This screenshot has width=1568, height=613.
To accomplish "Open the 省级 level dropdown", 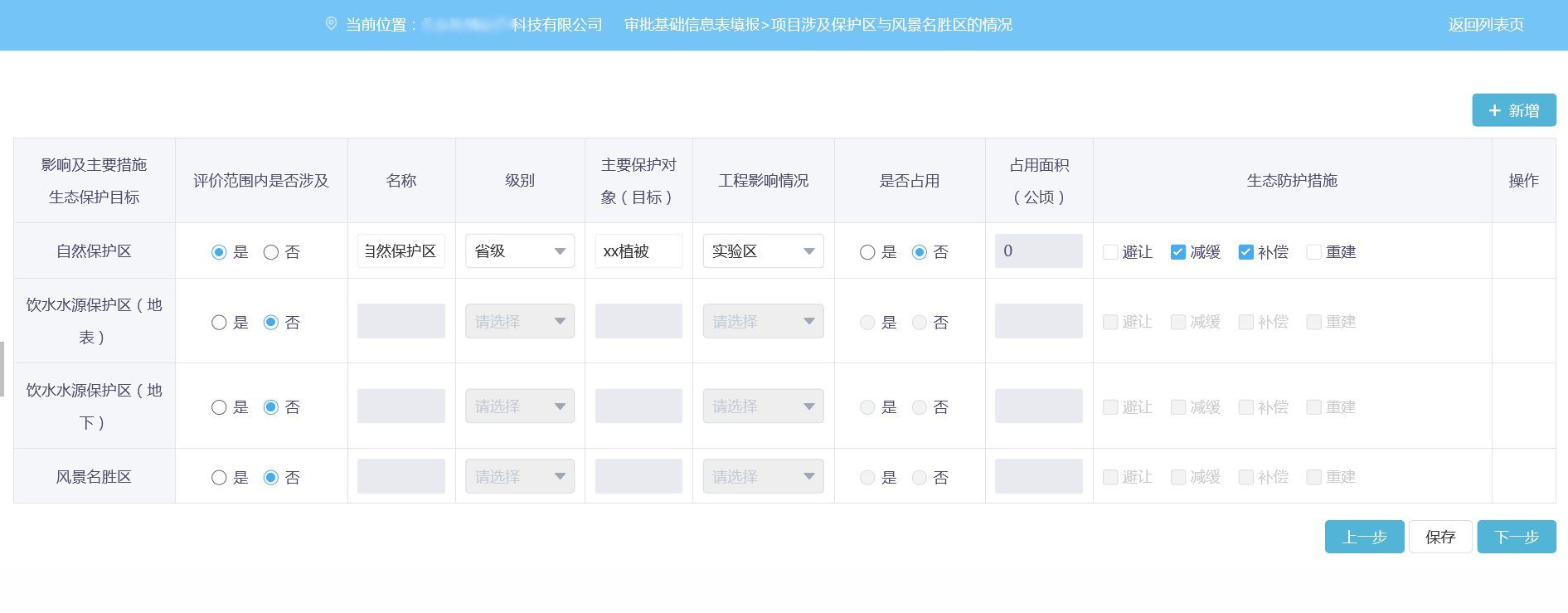I will click(x=519, y=251).
